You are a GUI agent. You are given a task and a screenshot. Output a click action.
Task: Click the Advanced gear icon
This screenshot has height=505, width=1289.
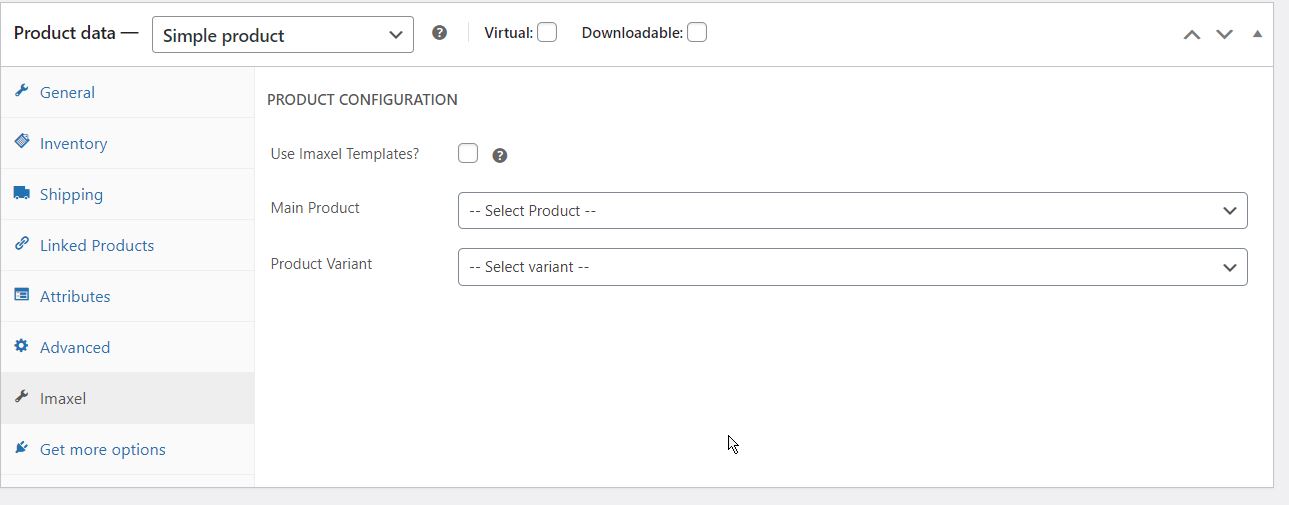click(22, 346)
